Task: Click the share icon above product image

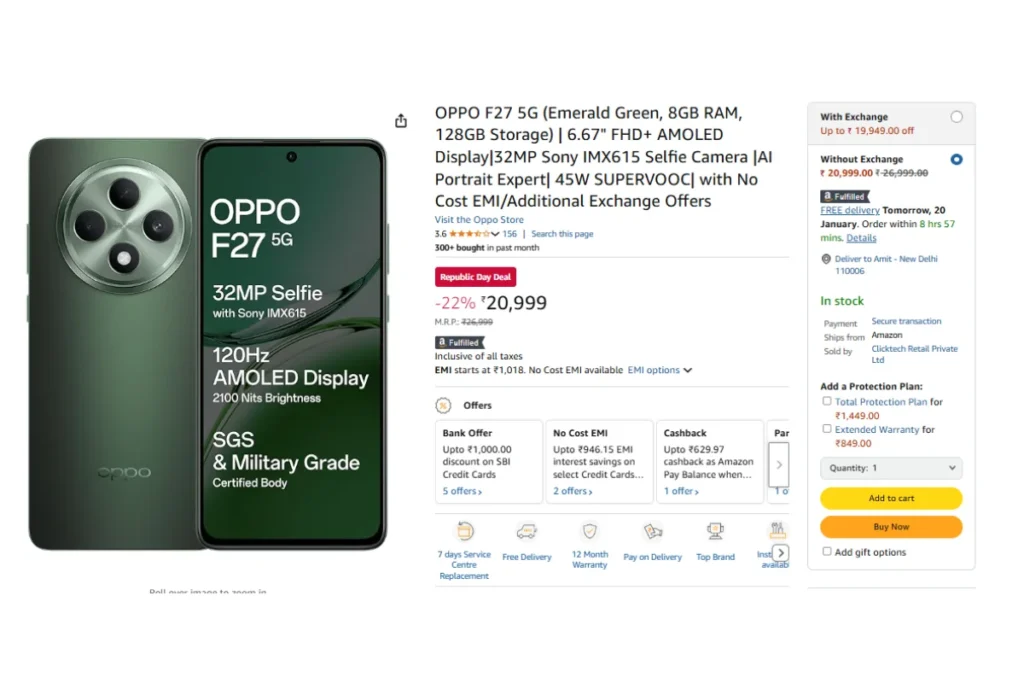Action: 401,121
